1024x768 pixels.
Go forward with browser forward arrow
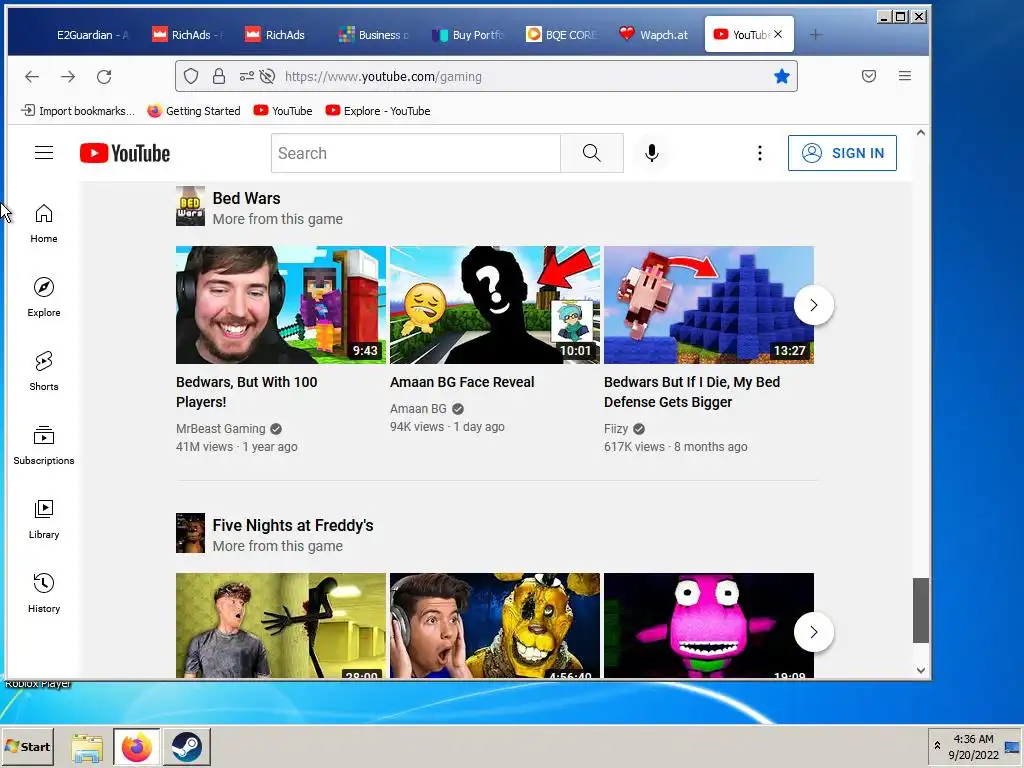tap(68, 76)
